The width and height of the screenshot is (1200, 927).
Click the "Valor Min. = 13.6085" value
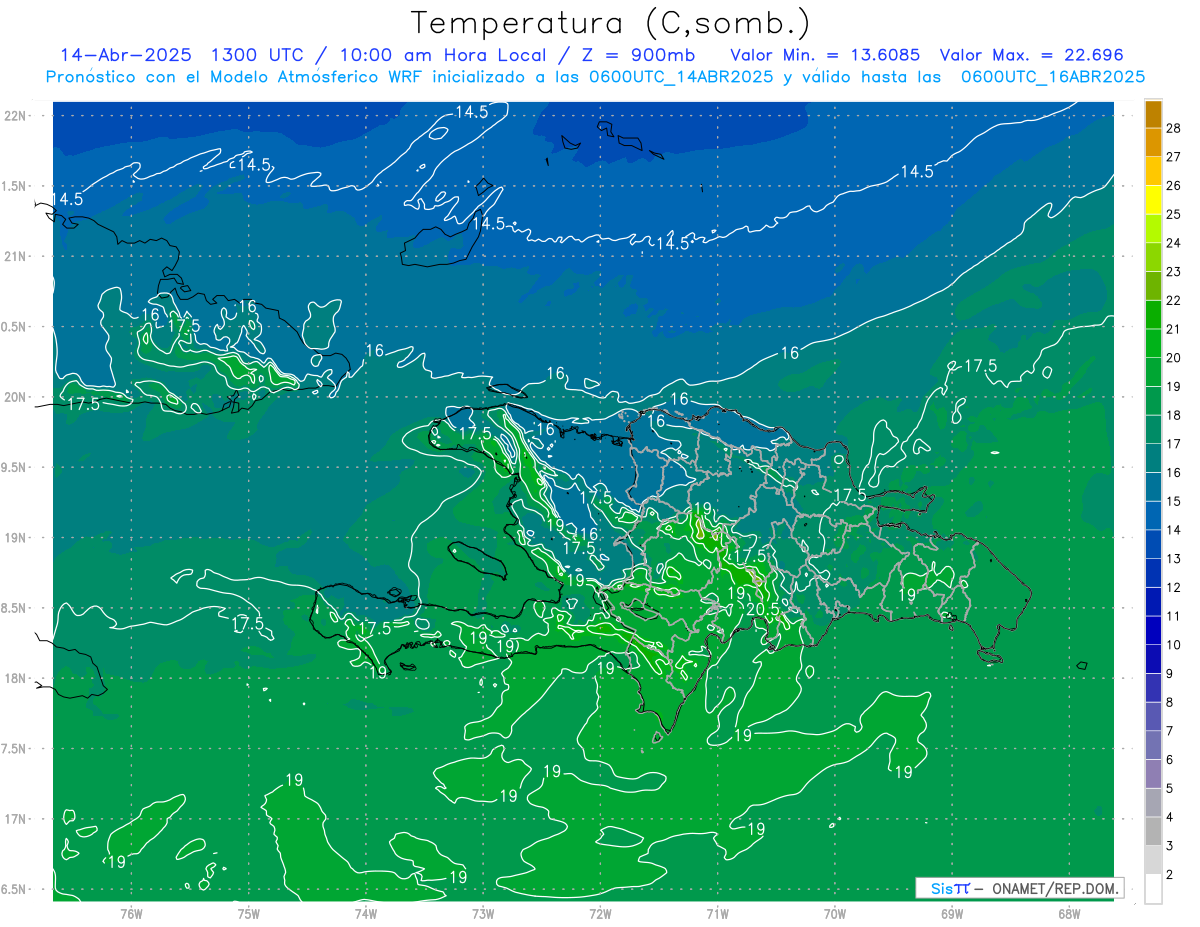825,55
